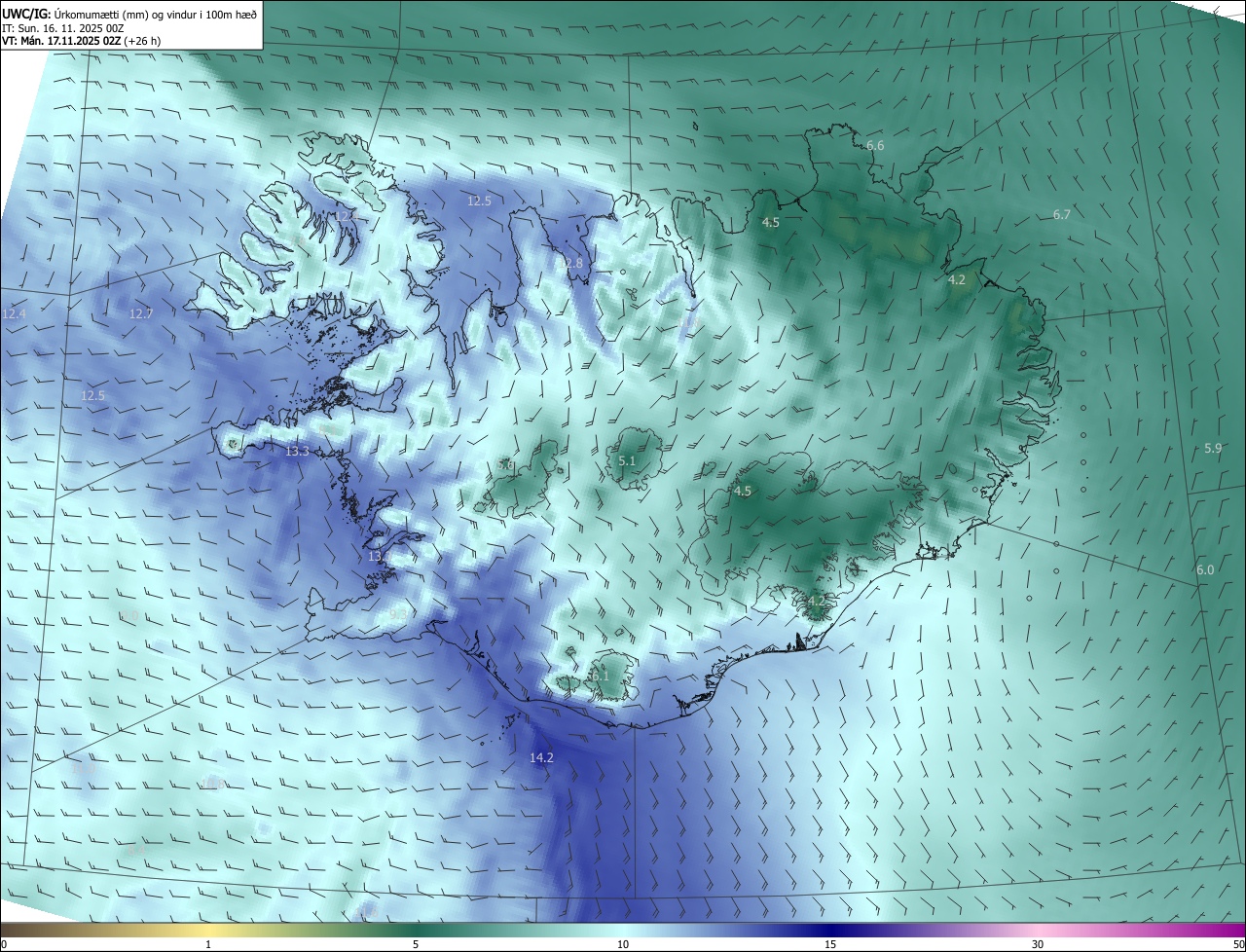The height and width of the screenshot is (952, 1246).
Task: Click the 6.1 value on Mýrdalsjökull glacier
Action: coord(599,676)
